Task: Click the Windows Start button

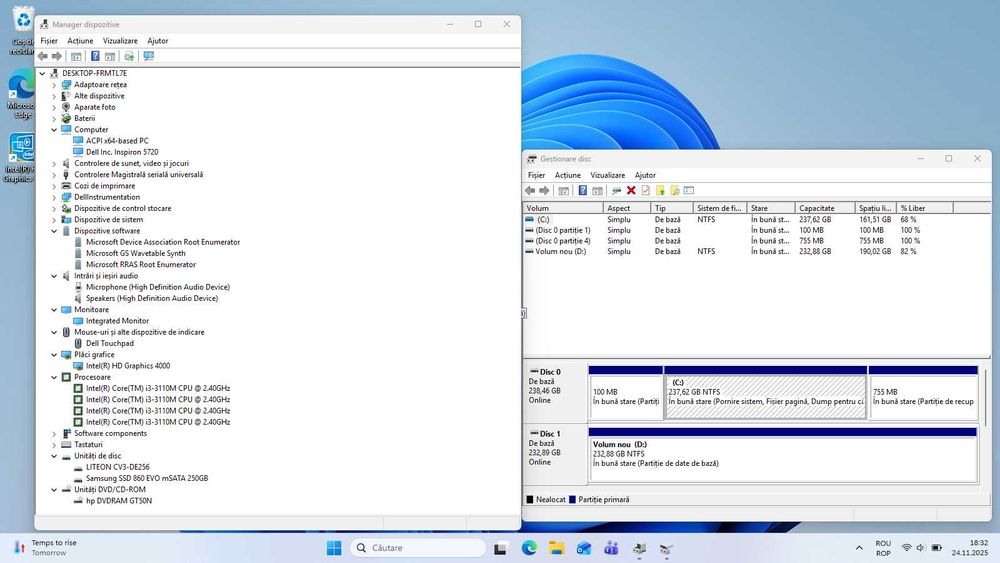Action: pos(334,548)
